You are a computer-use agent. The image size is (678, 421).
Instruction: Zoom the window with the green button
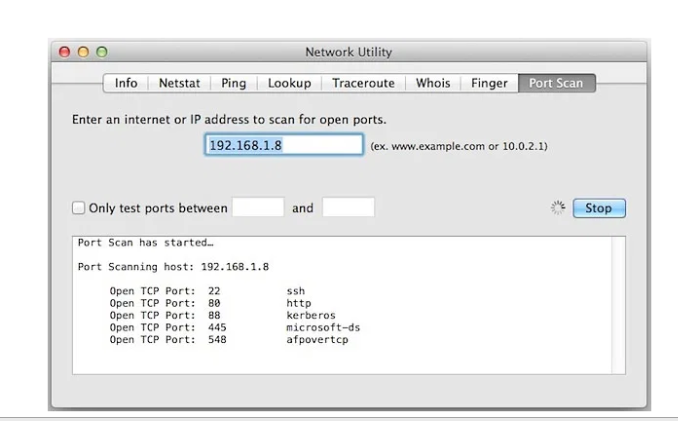click(101, 52)
